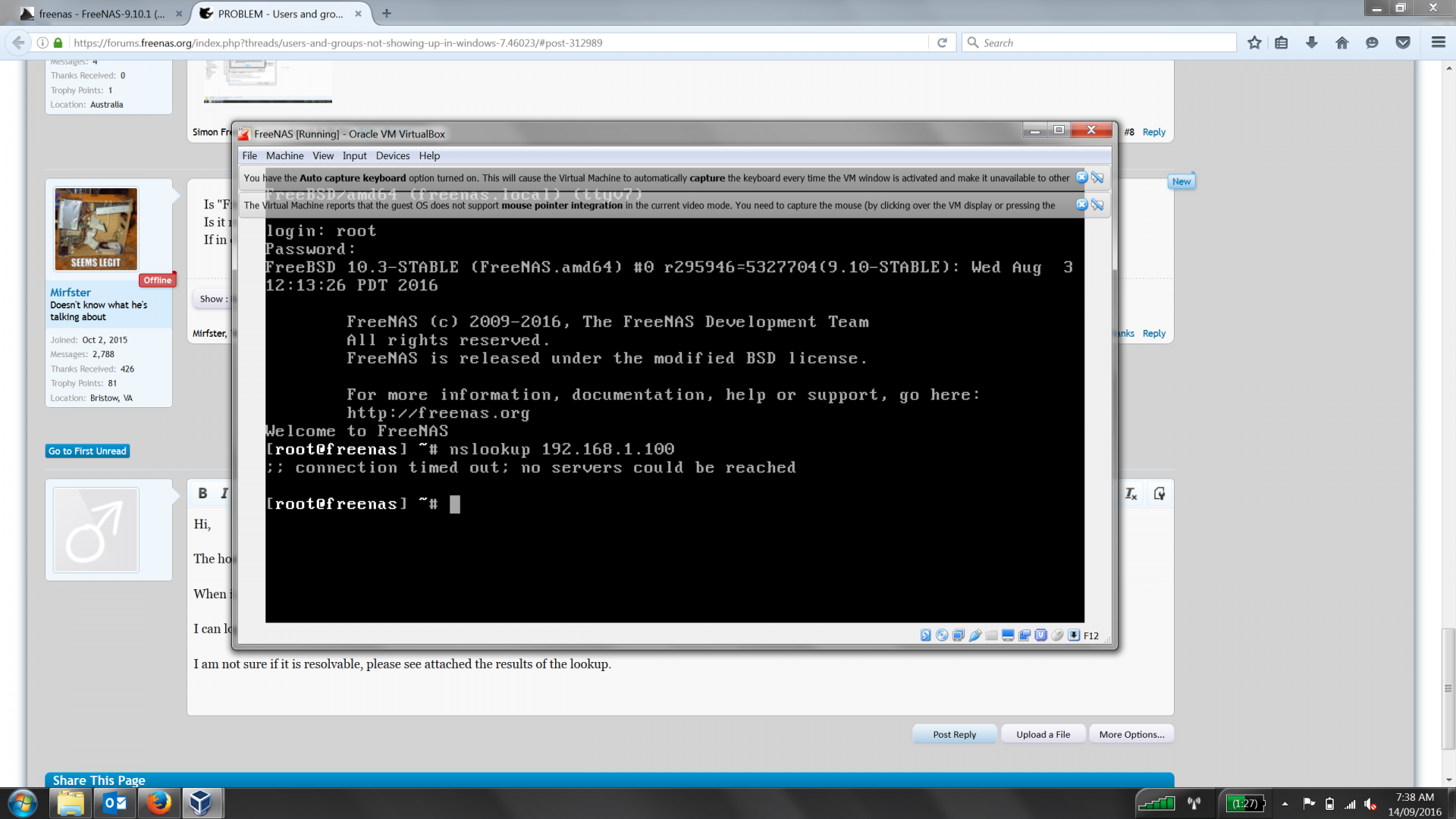
Task: Click the remove formatting icon in editor
Action: coord(1131,494)
